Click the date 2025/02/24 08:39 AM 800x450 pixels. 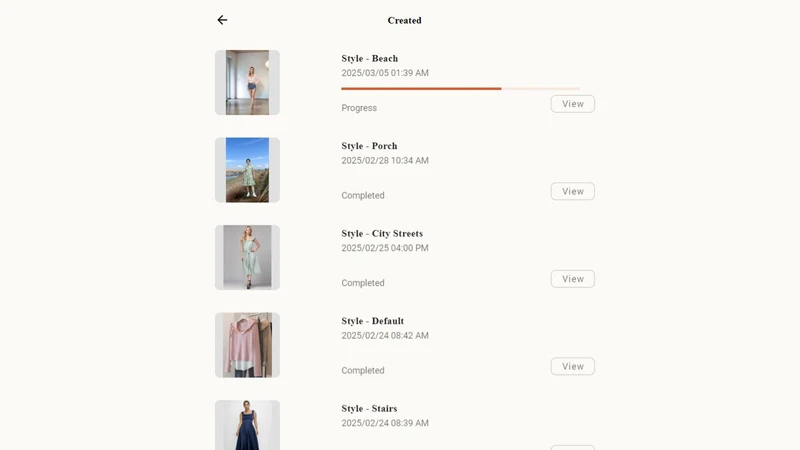[385, 423]
